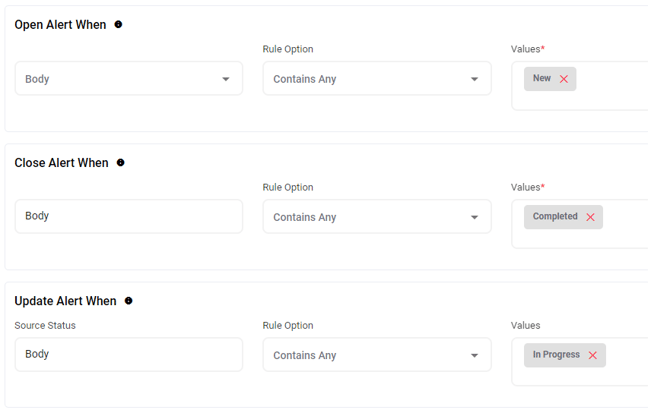
Task: Select the New chip label
Action: pyautogui.click(x=542, y=78)
